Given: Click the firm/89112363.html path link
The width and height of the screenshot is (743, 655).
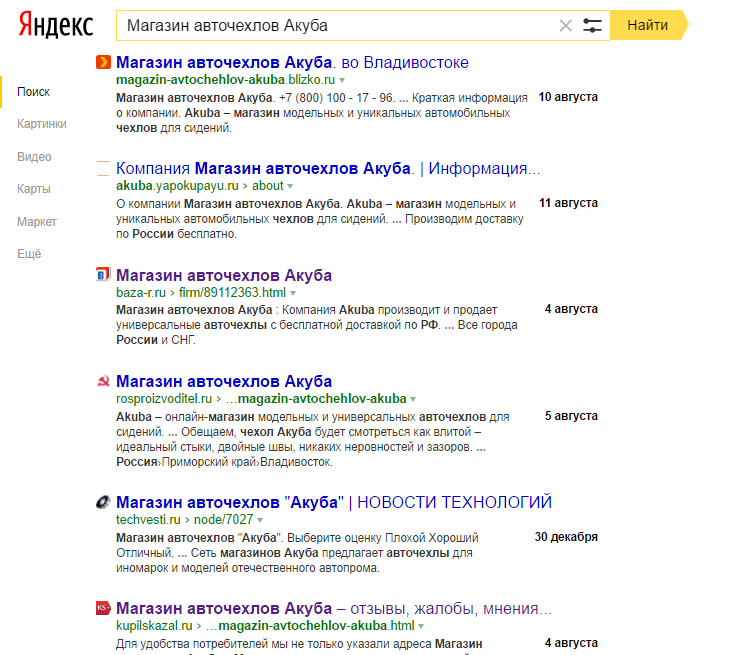Looking at the screenshot, I should 232,292.
